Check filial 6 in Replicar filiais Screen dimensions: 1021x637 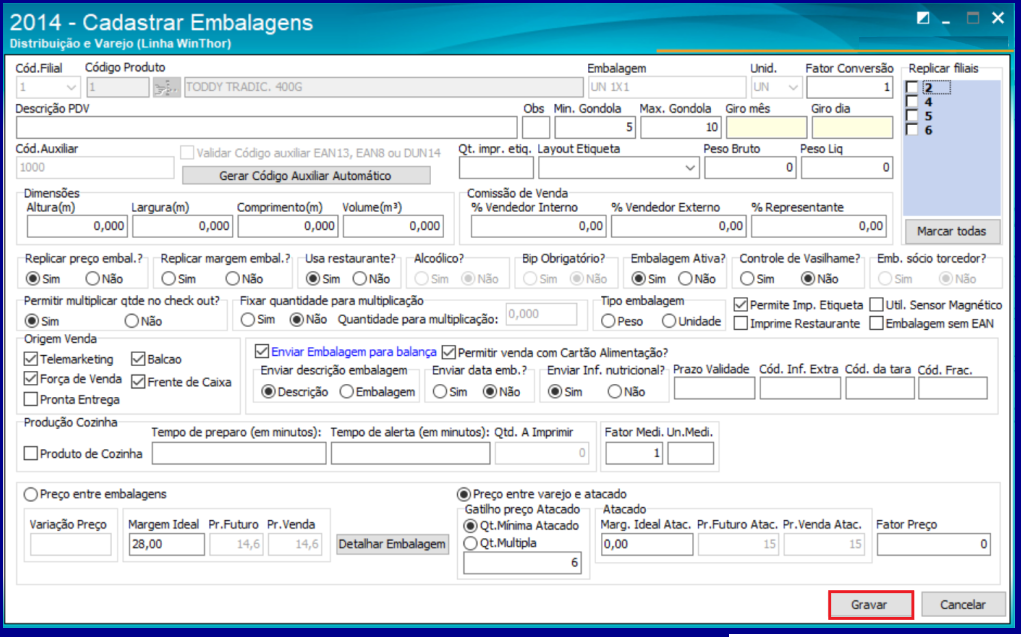(x=912, y=130)
